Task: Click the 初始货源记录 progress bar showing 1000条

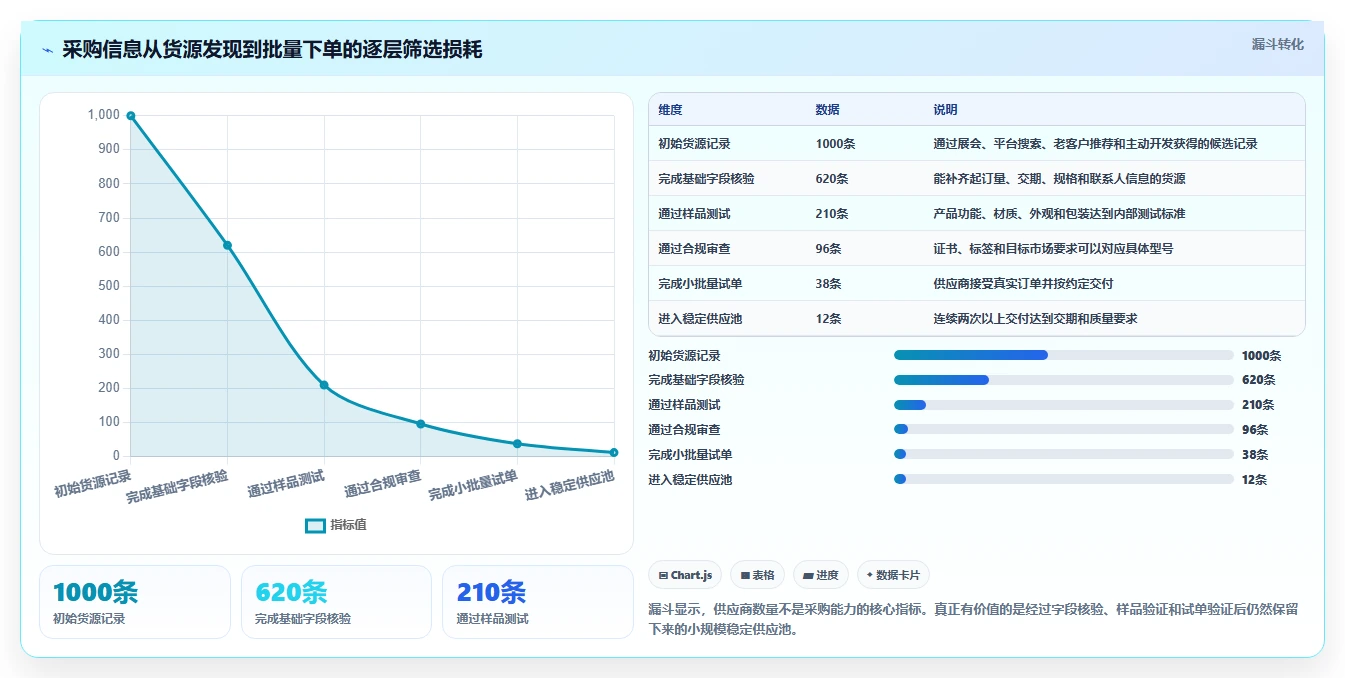Action: (1064, 355)
